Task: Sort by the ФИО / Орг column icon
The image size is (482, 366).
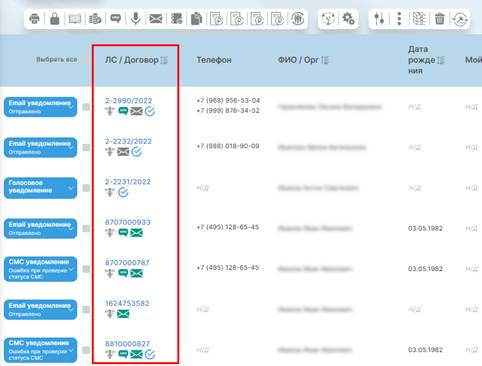Action: (325, 60)
